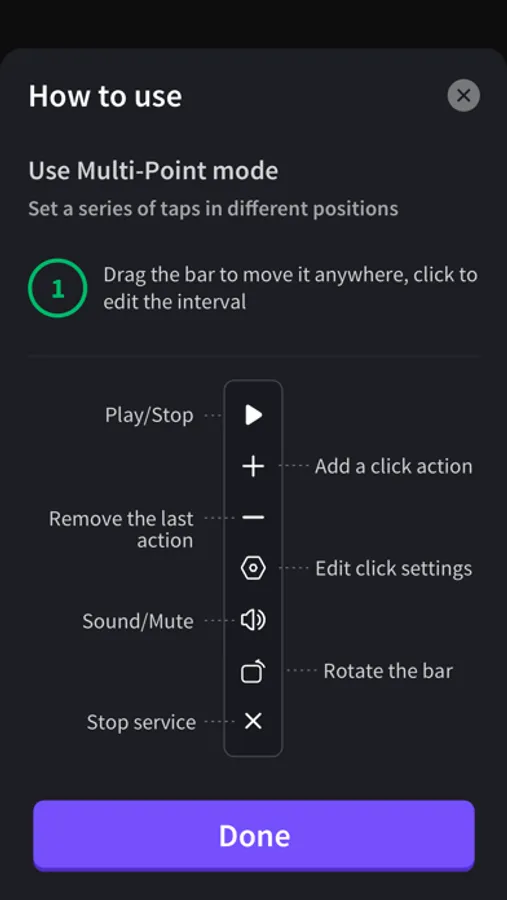Image resolution: width=507 pixels, height=900 pixels.
Task: Click the Rotate the bar label
Action: click(x=388, y=671)
